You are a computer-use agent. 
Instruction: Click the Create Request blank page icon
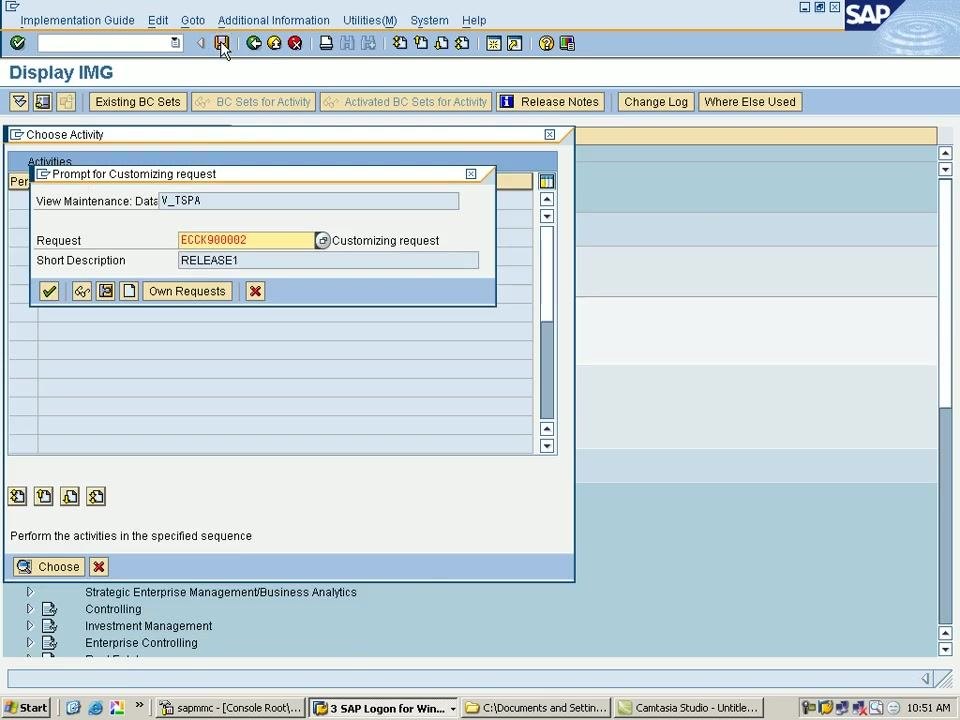129,291
